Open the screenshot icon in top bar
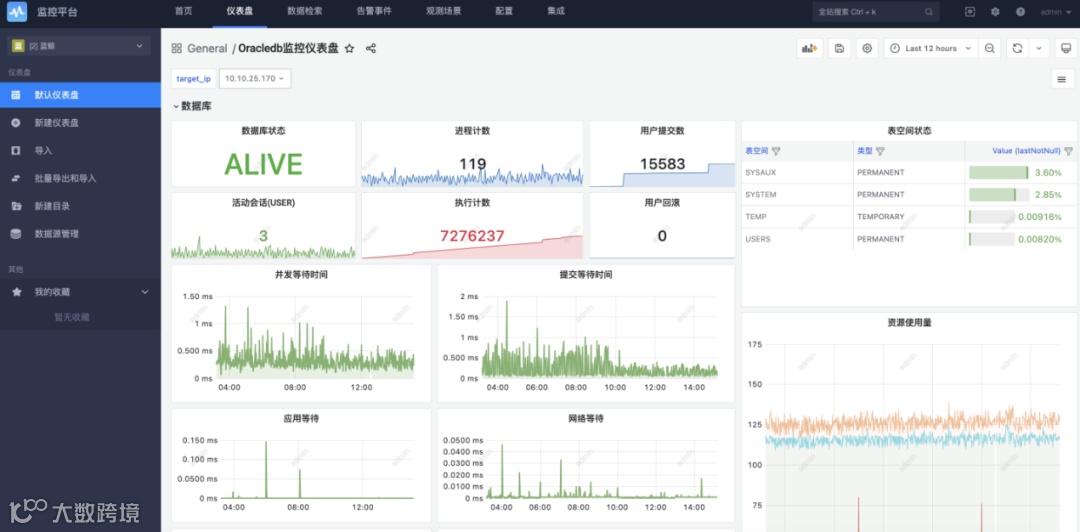This screenshot has width=1080, height=532. (x=970, y=12)
